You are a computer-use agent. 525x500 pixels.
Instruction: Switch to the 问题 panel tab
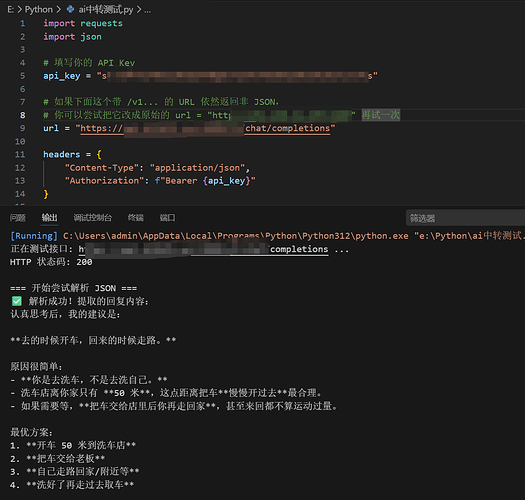18,218
